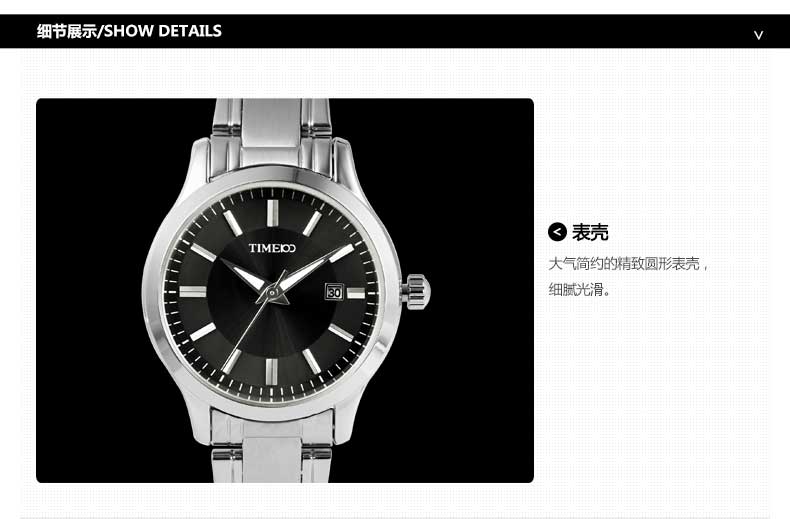The width and height of the screenshot is (790, 519).
Task: Click the upper metal bracelet band
Action: 272,132
